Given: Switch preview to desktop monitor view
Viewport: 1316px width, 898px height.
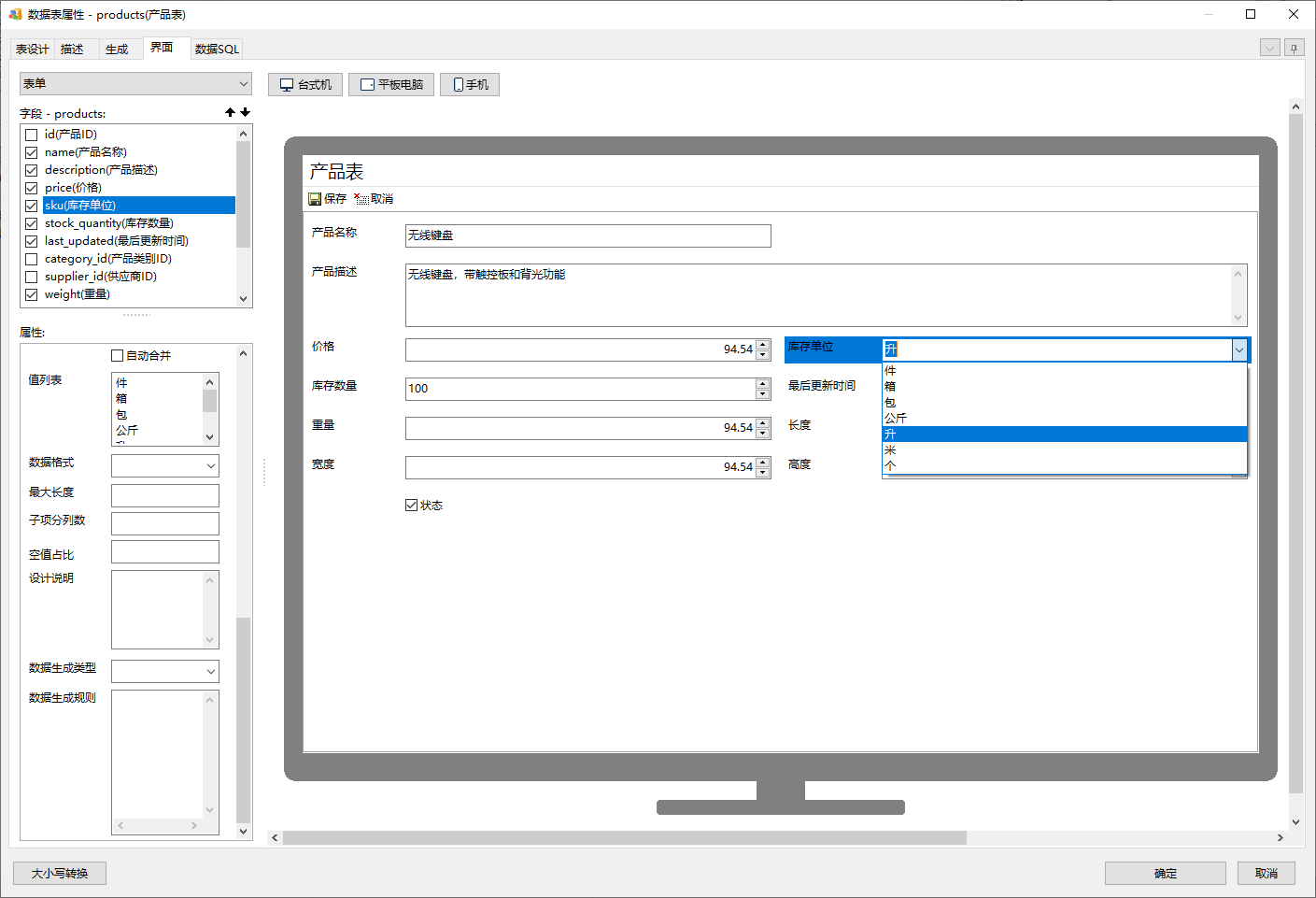Looking at the screenshot, I should tap(305, 85).
